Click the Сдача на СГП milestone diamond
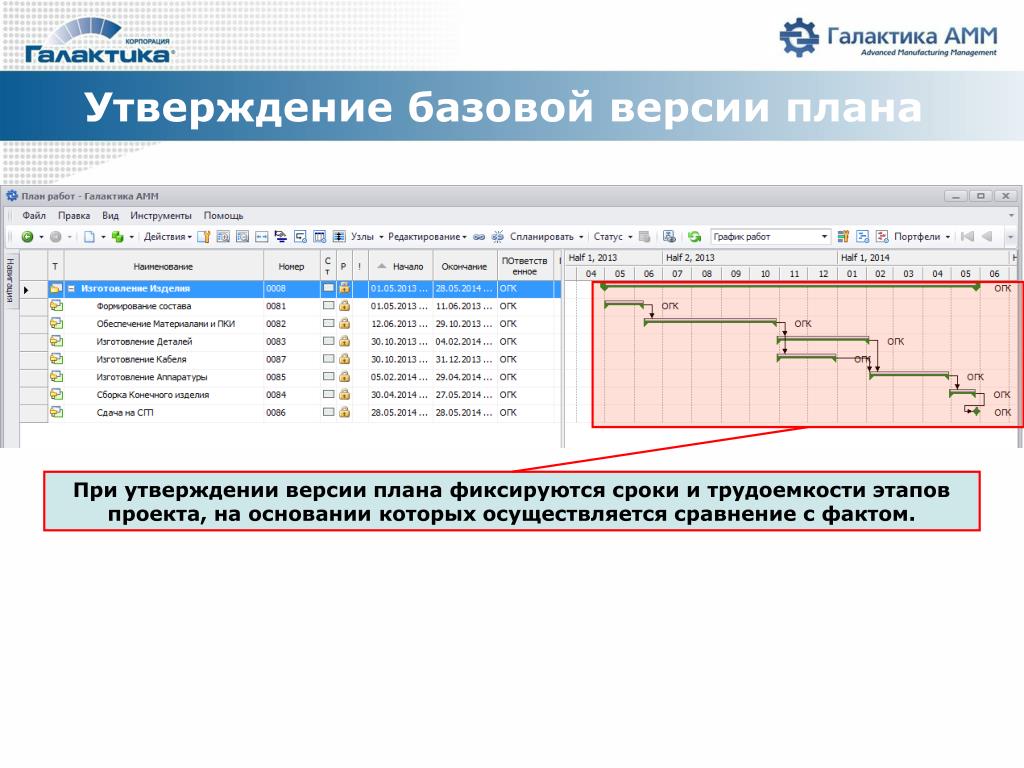The height and width of the screenshot is (768, 1024). tap(976, 411)
